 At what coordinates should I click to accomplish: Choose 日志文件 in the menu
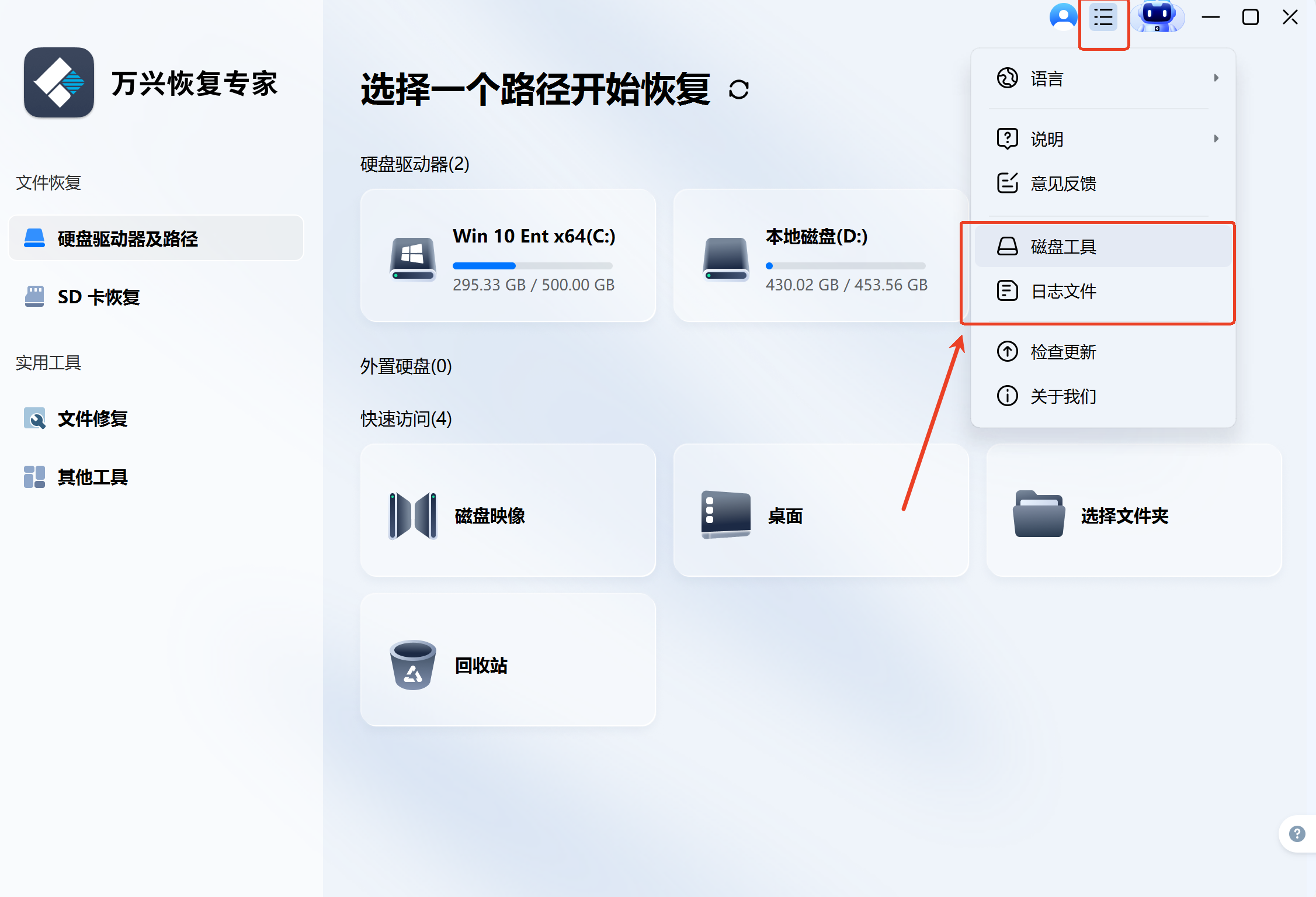pyautogui.click(x=1103, y=291)
